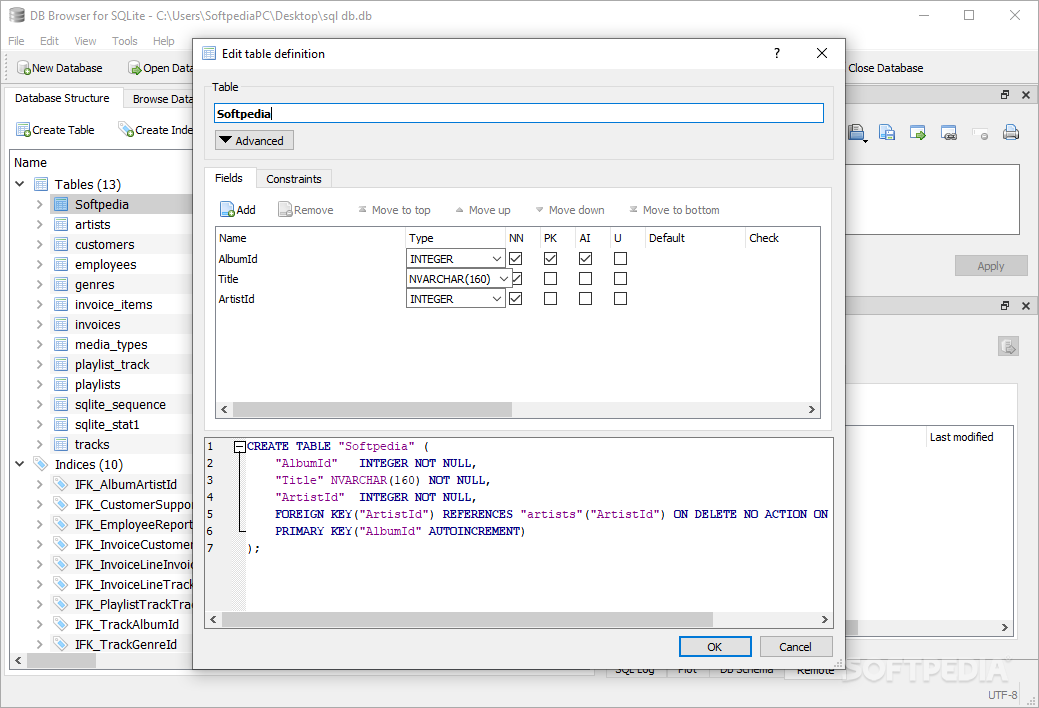Screen dimensions: 1039x708
Task: Collapse the CREATE TABLE code fold marker
Action: [x=240, y=447]
